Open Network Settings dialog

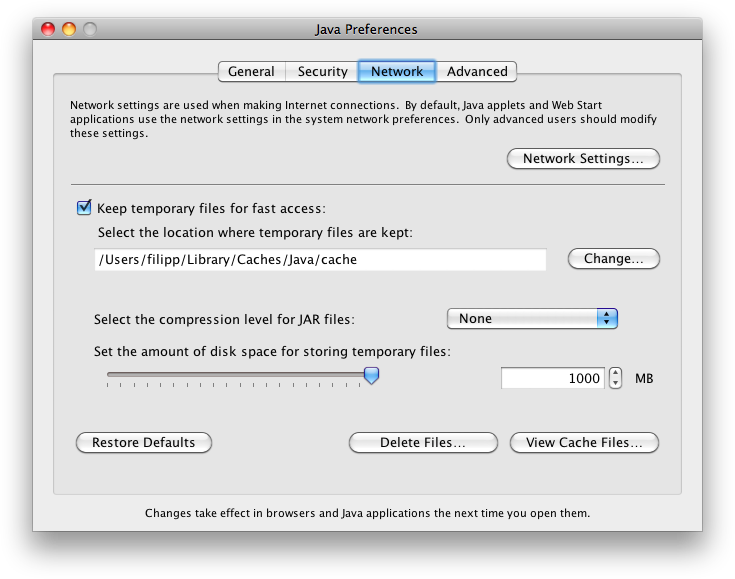click(583, 158)
